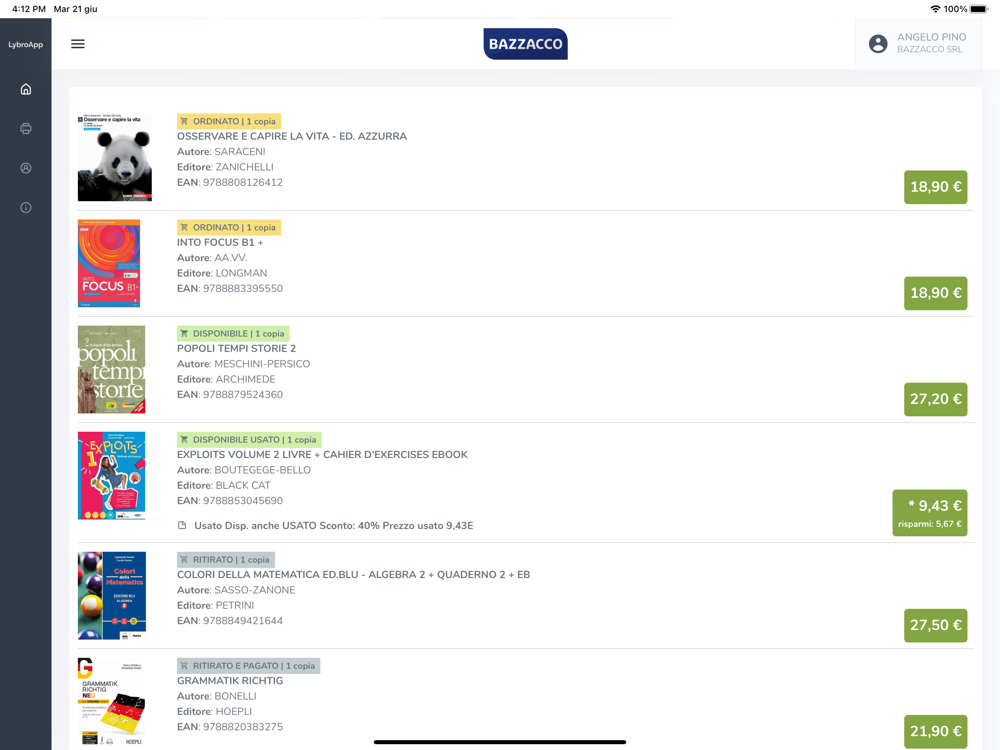Image resolution: width=1000 pixels, height=750 pixels.
Task: Open the printer icon in sidebar
Action: (x=26, y=129)
